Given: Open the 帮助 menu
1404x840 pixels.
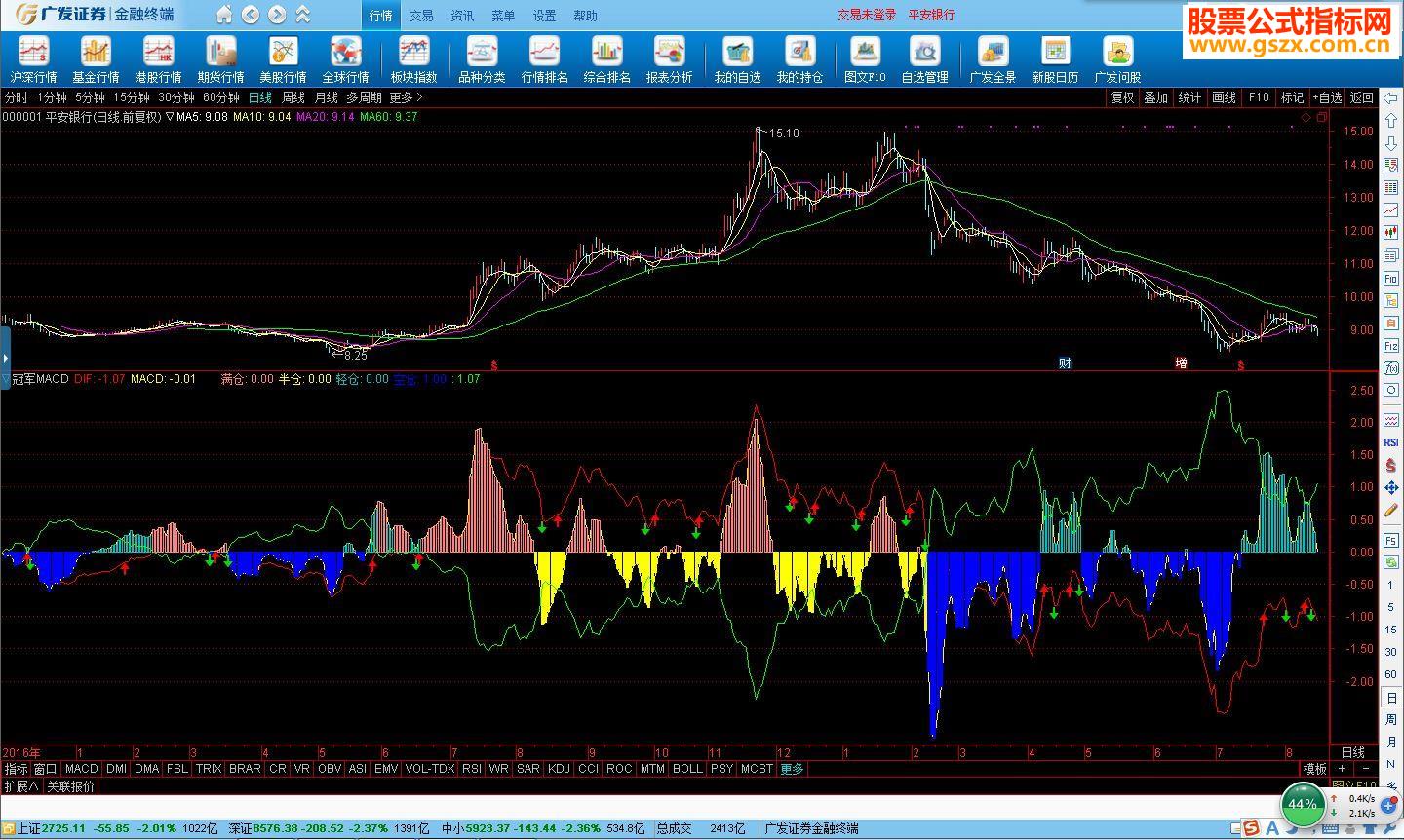Looking at the screenshot, I should [x=585, y=16].
